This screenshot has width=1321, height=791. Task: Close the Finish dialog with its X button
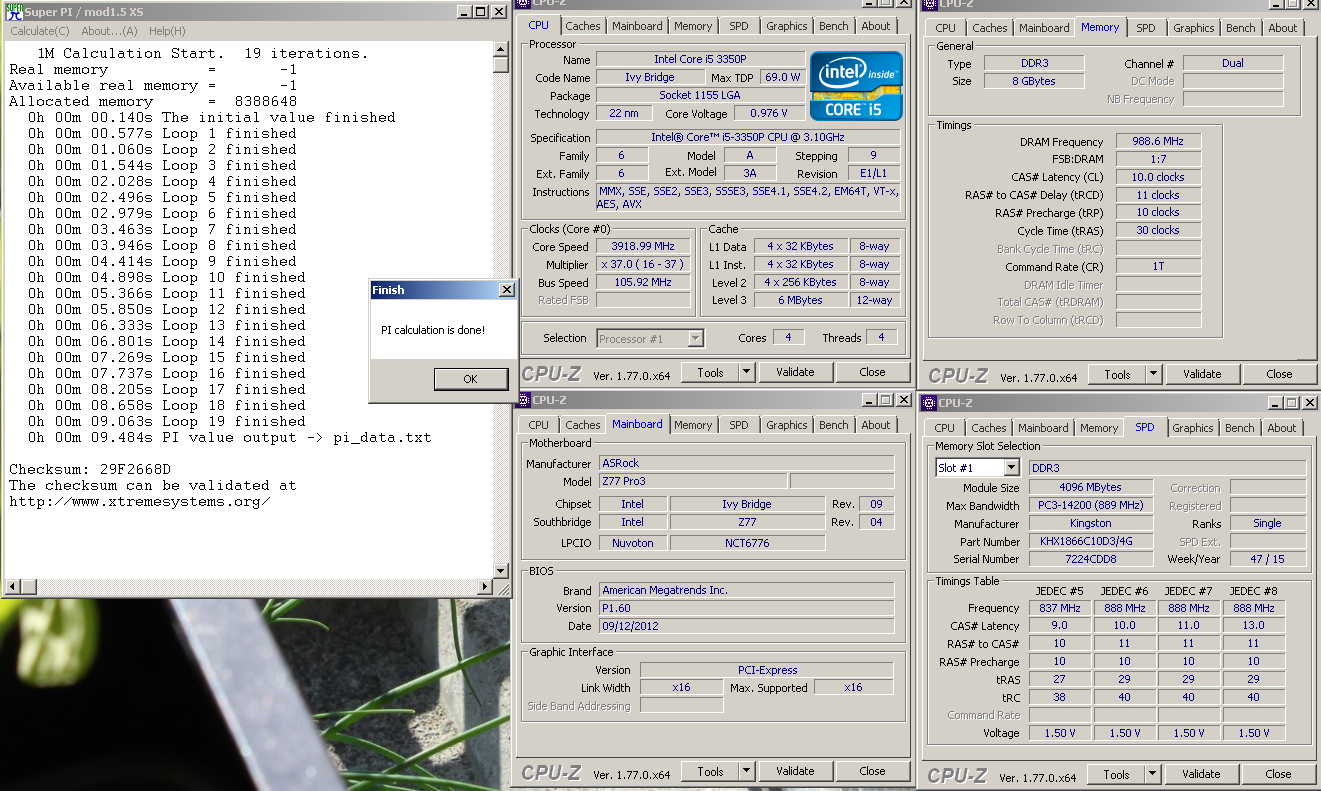(506, 290)
